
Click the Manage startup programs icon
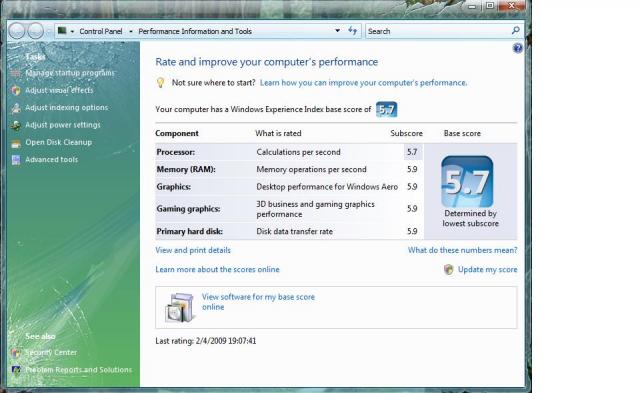point(16,73)
